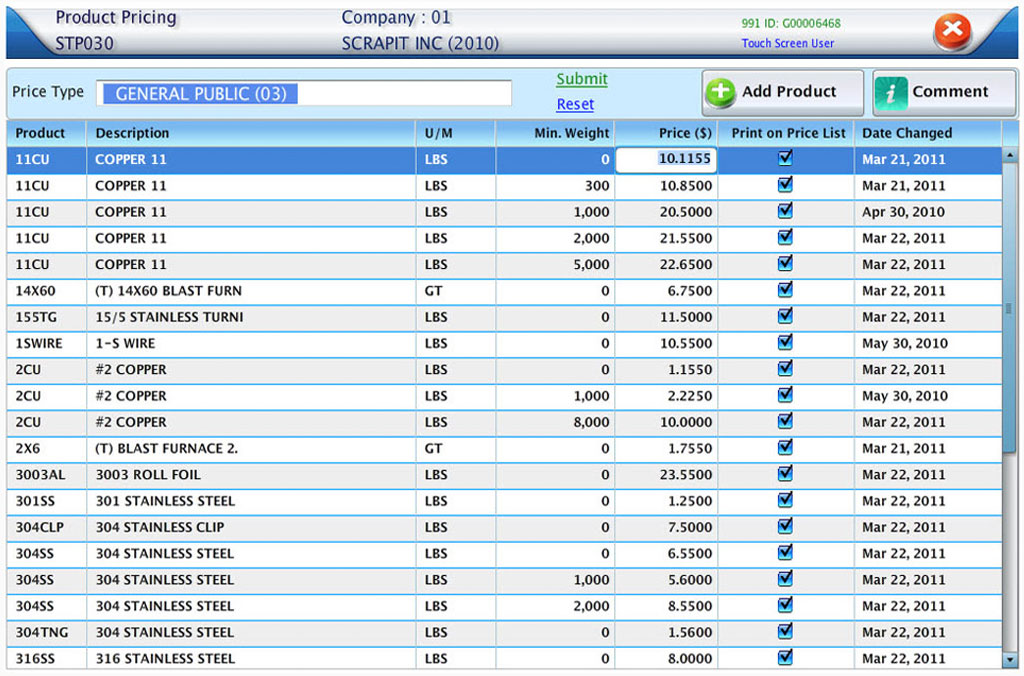Image resolution: width=1024 pixels, height=676 pixels.
Task: Click the Submit link
Action: pyautogui.click(x=582, y=79)
